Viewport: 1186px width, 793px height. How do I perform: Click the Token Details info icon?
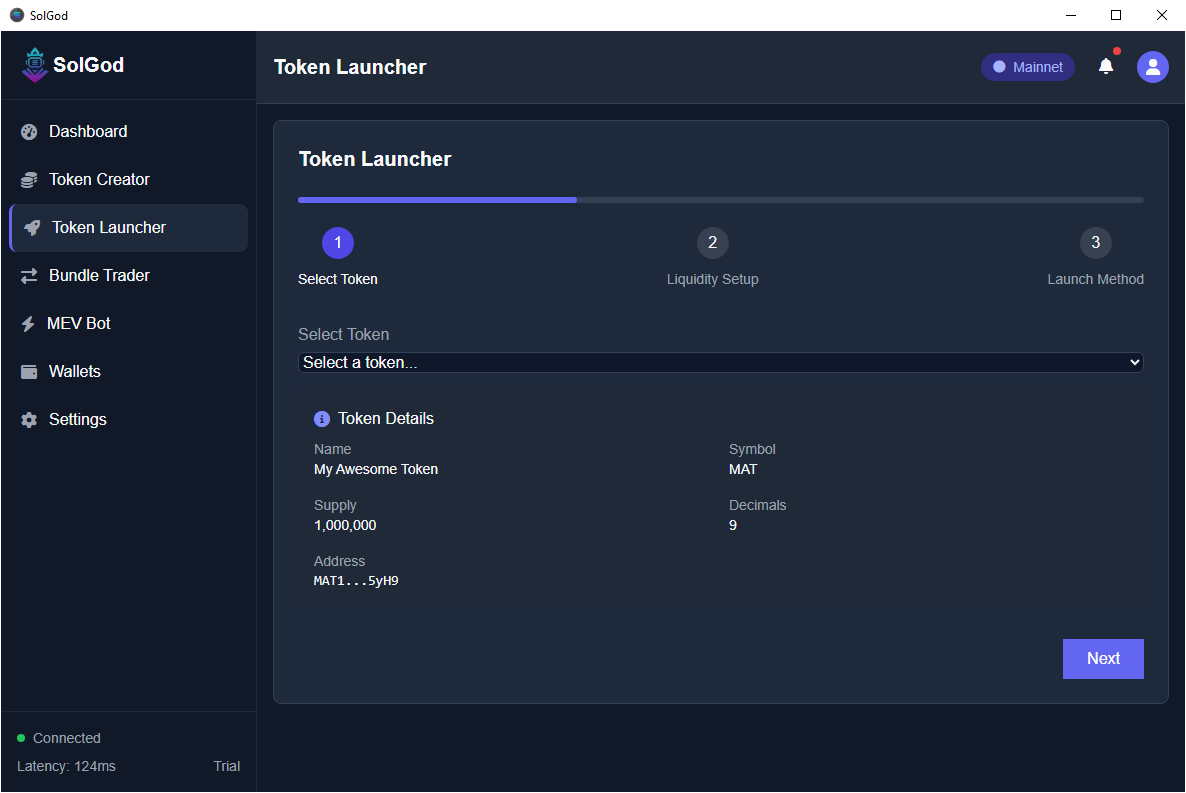click(x=321, y=418)
